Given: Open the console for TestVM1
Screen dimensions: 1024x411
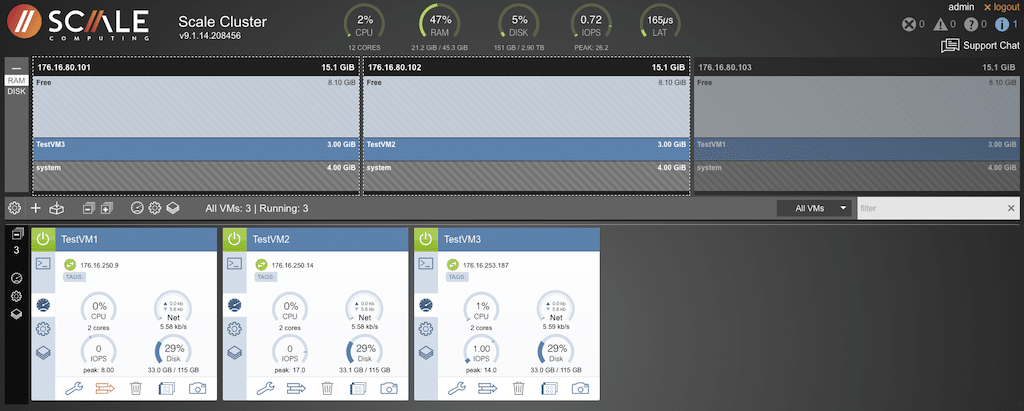Looking at the screenshot, I should 43,263.
